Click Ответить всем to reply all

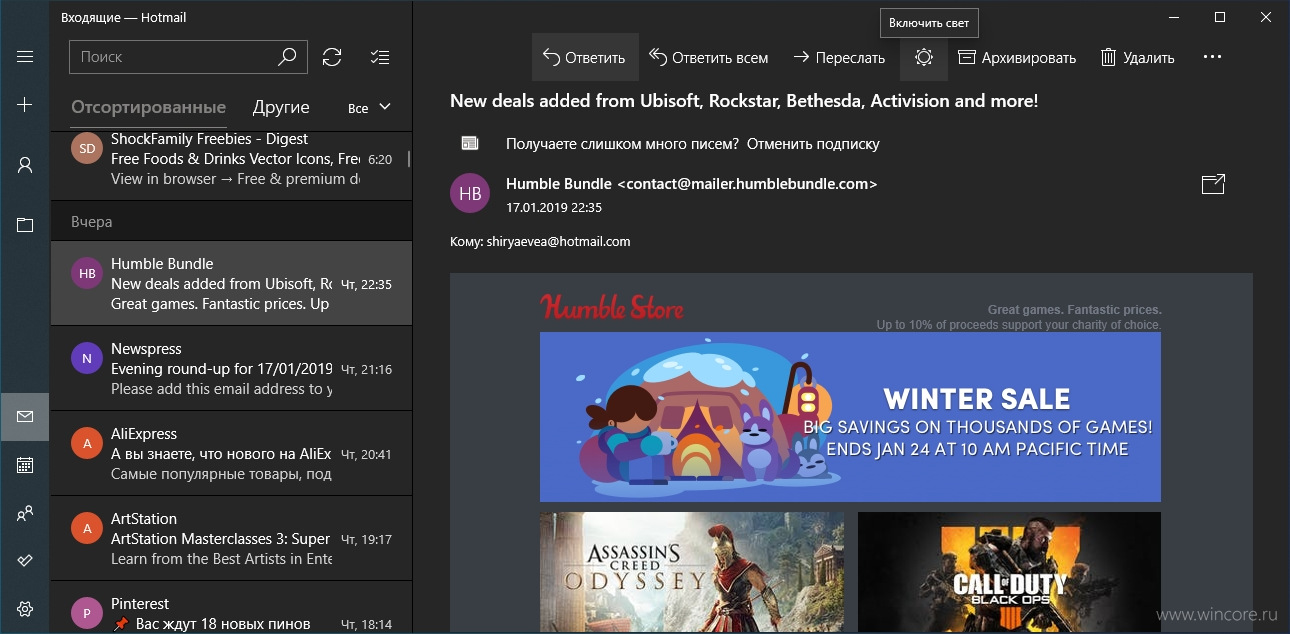[x=709, y=57]
